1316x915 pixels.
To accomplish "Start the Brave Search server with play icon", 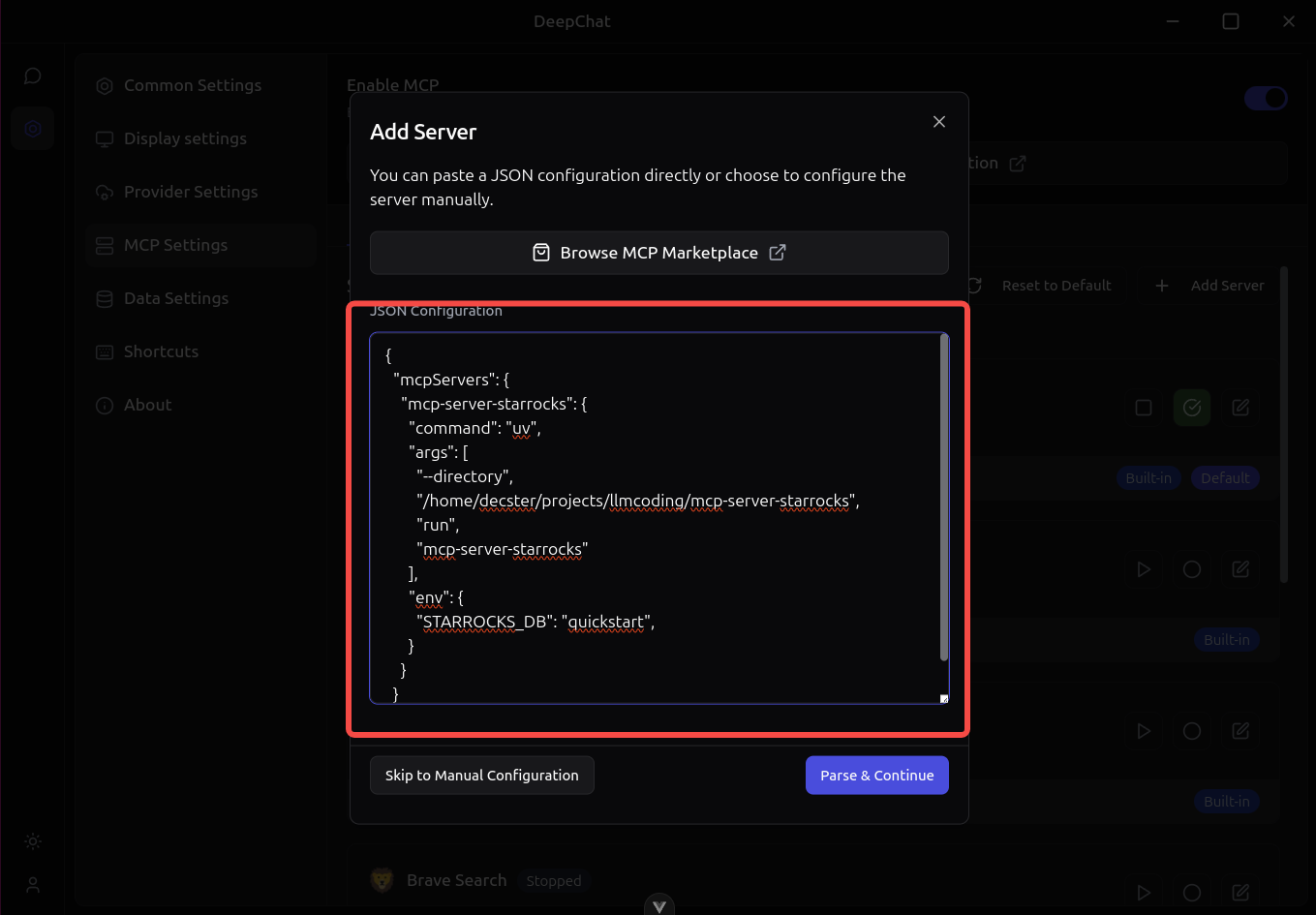I will tap(1144, 893).
